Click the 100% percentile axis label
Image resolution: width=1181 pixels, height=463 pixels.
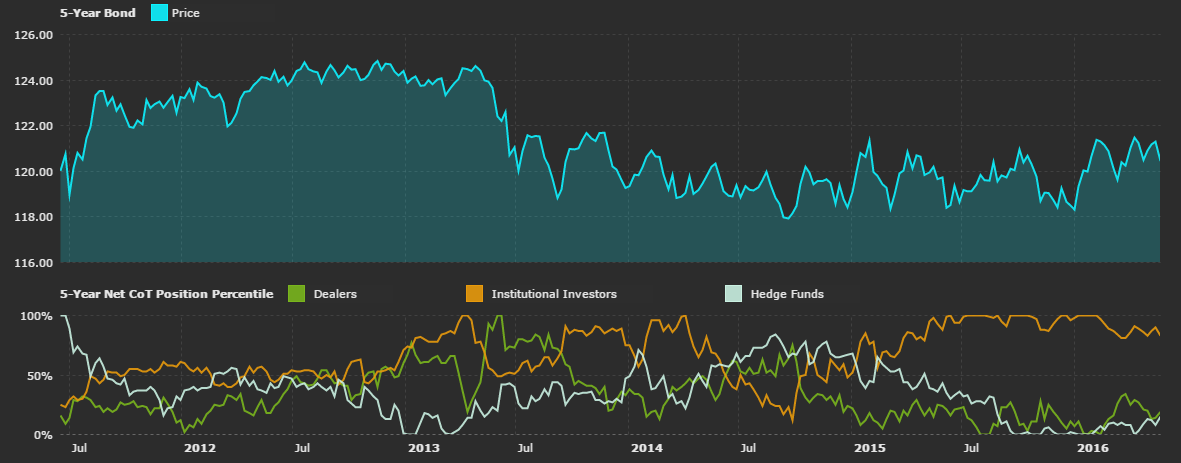click(37, 315)
